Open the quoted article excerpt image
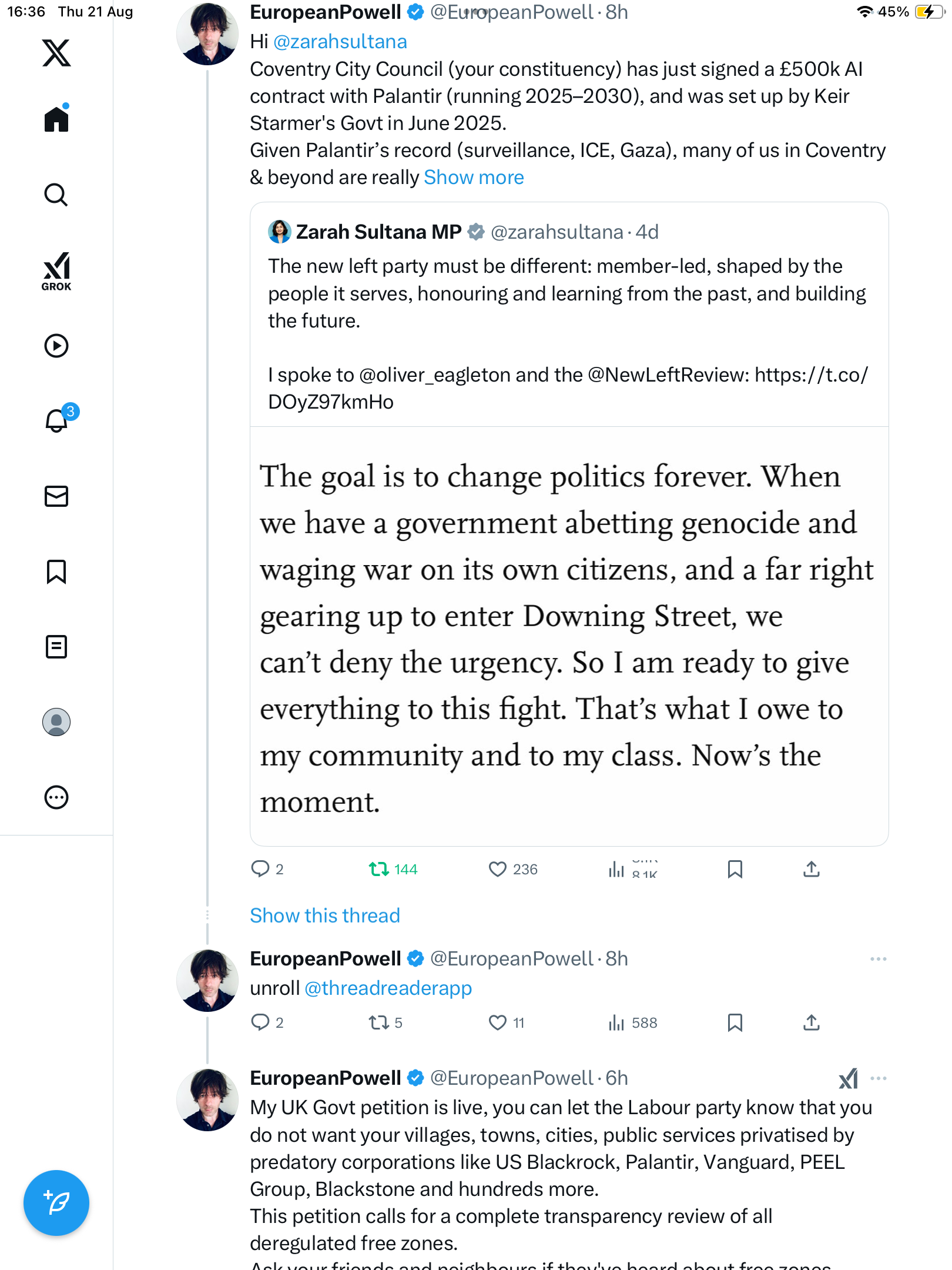 [569, 636]
